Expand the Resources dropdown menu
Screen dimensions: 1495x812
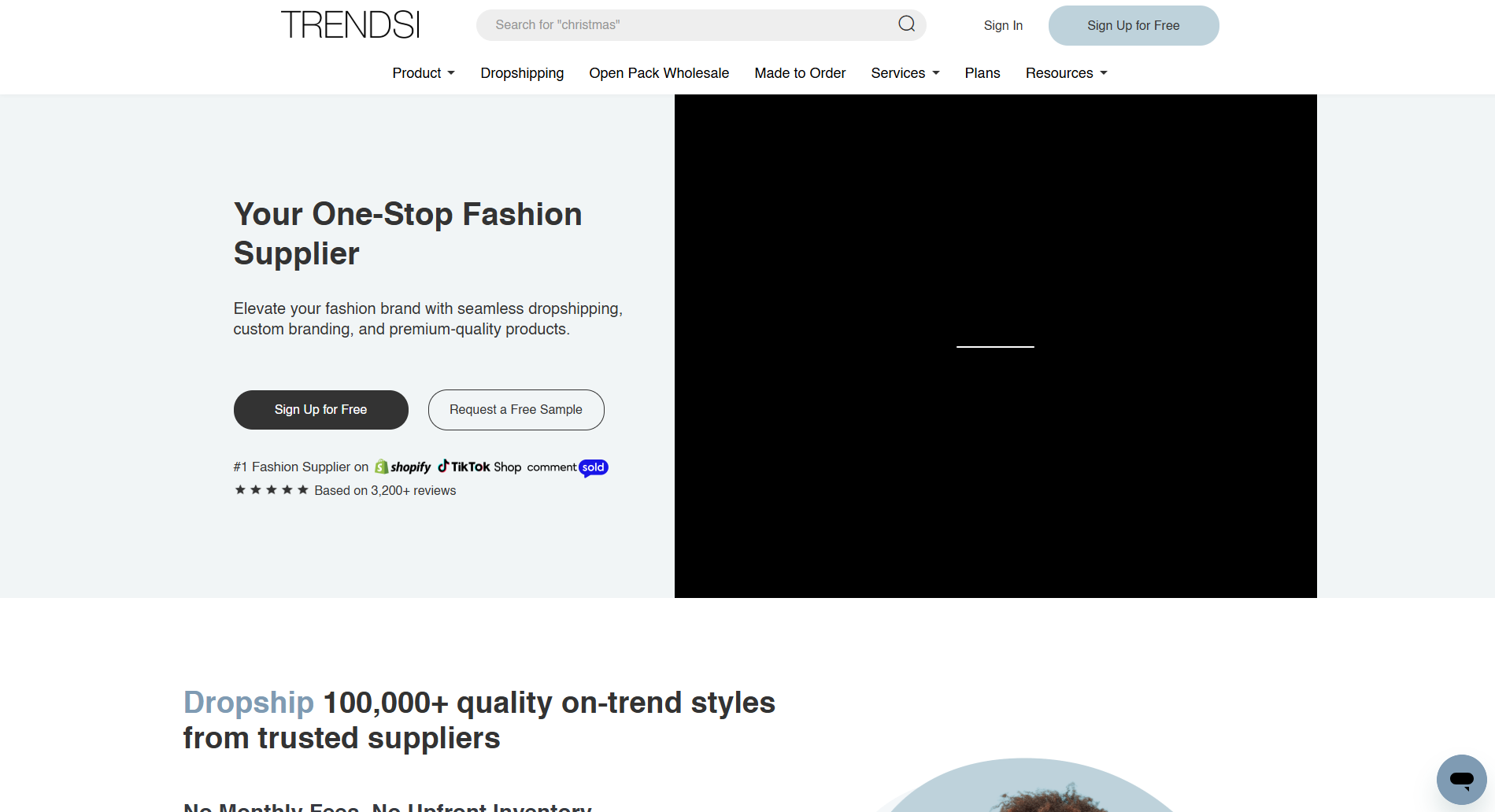1066,73
